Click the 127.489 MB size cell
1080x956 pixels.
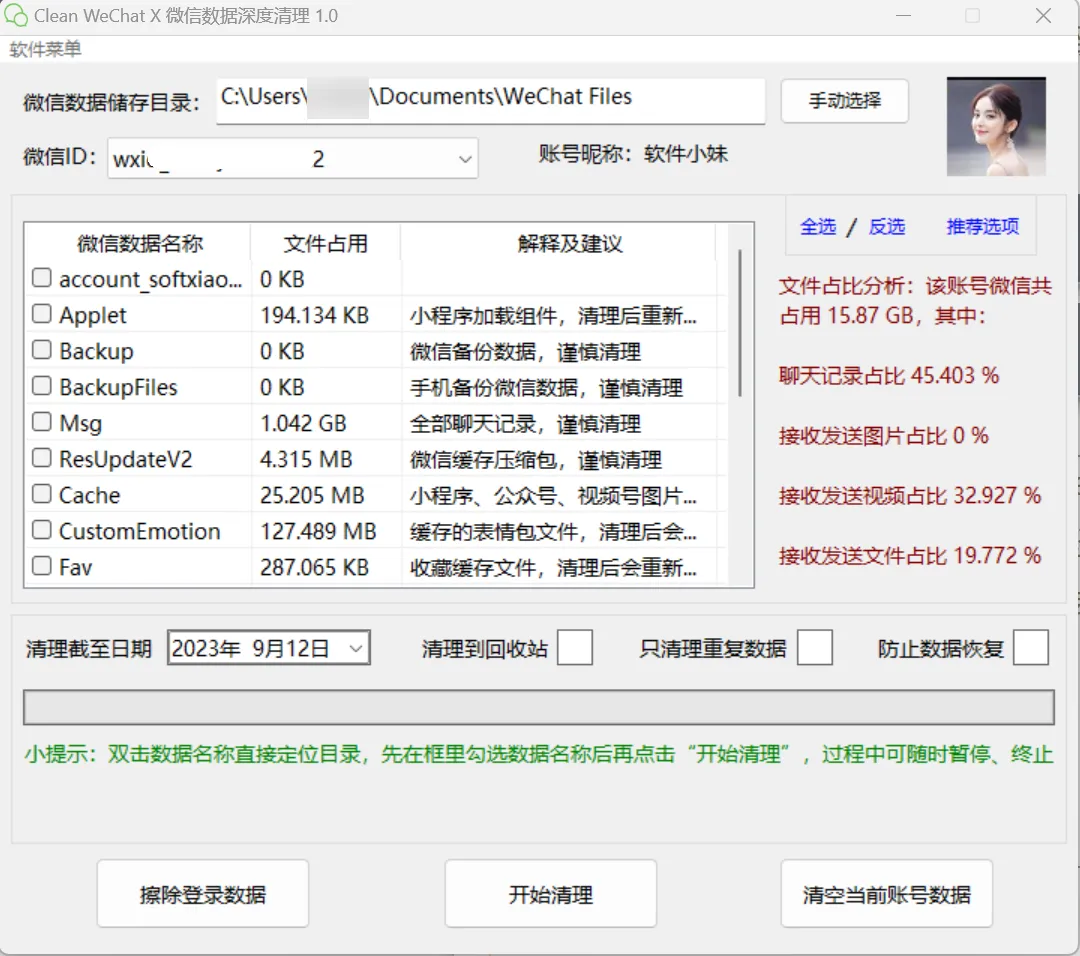pyautogui.click(x=318, y=531)
